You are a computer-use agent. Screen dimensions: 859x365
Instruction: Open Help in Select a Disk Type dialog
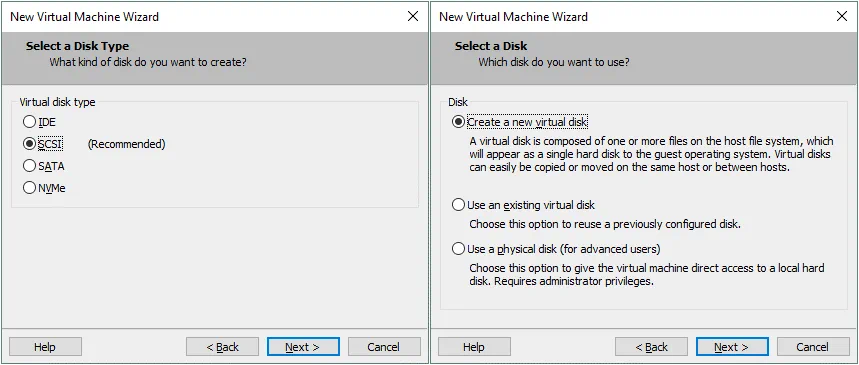pos(45,347)
